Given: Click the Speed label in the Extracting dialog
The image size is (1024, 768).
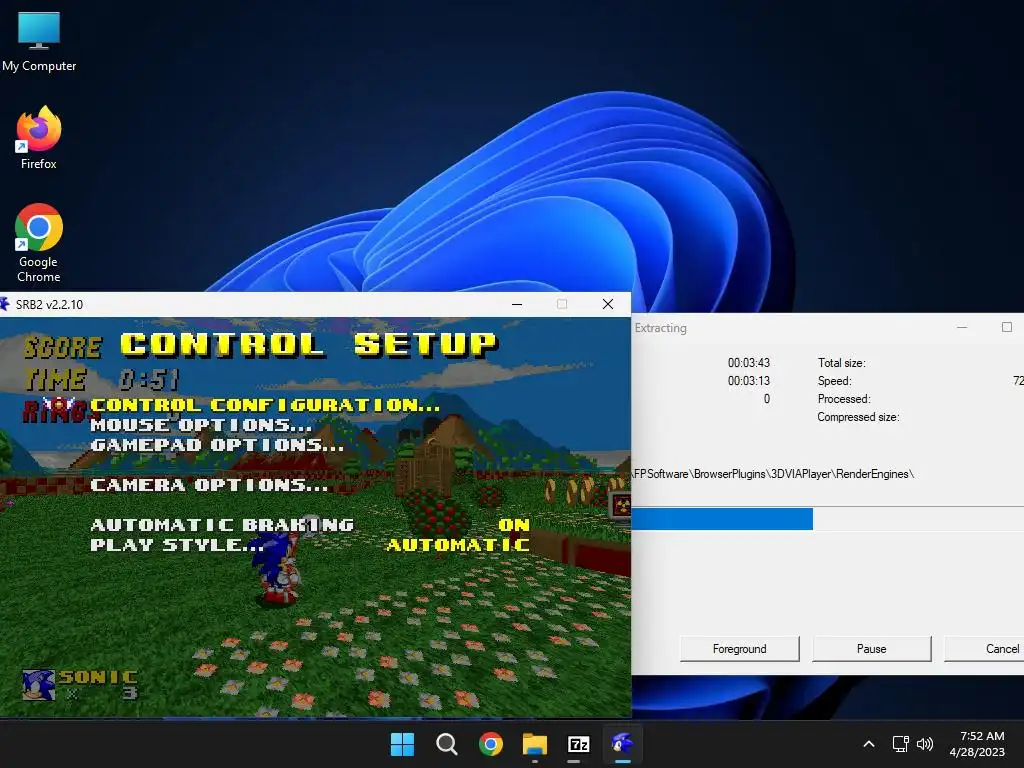Looking at the screenshot, I should (834, 381).
